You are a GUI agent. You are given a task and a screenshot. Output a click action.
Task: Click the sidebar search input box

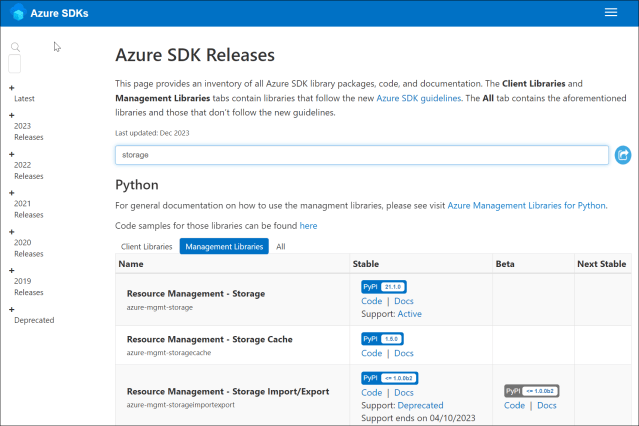[x=15, y=64]
